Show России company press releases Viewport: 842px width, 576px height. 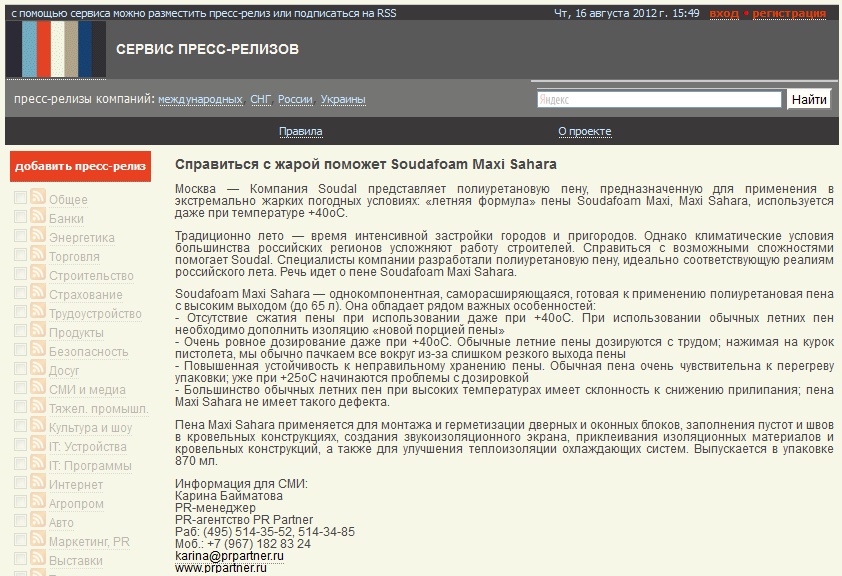click(295, 99)
